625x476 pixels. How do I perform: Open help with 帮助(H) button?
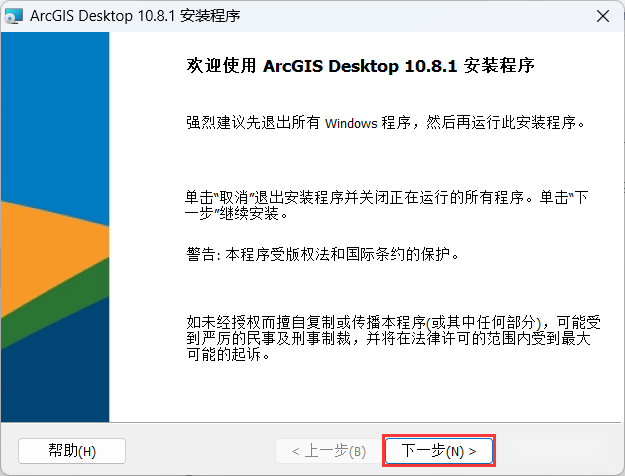(72, 451)
